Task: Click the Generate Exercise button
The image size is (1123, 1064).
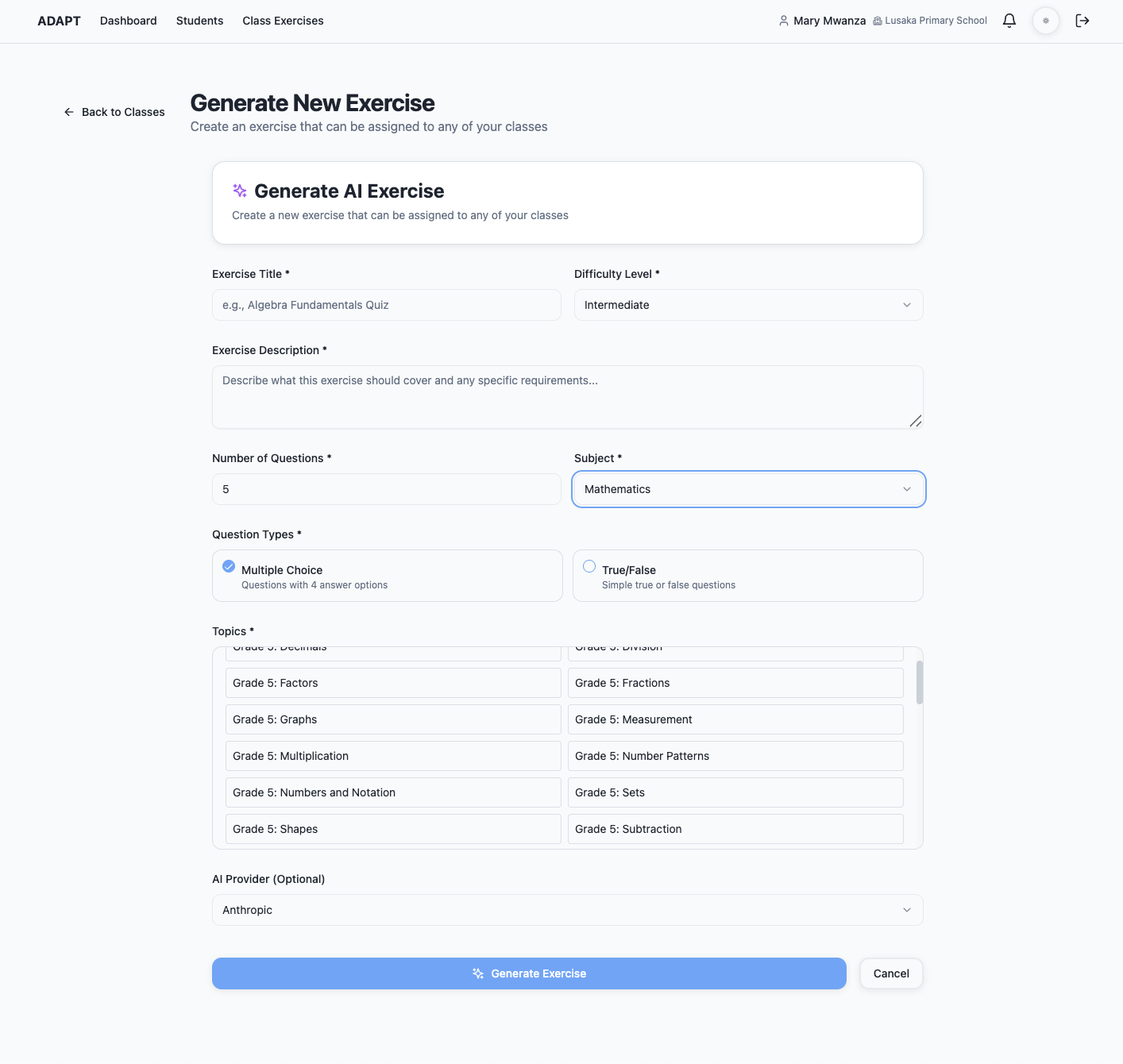Action: point(529,973)
